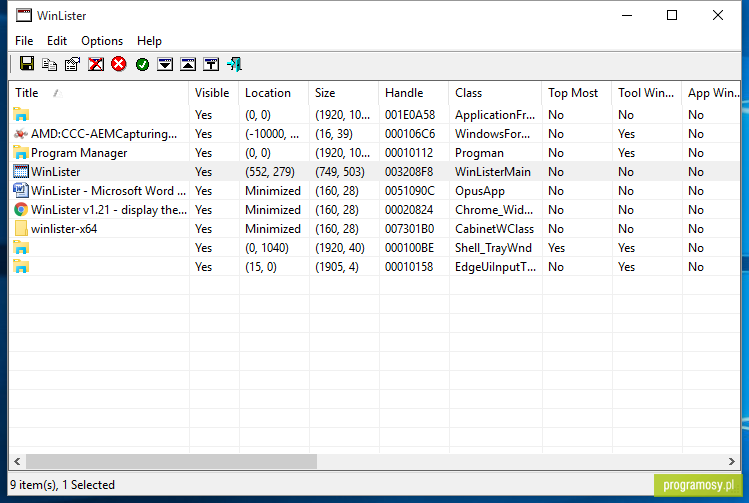Screen dimensions: 749x503
Task: Select the AMD:CCC-AEMCapturing... title
Action: pos(104,134)
